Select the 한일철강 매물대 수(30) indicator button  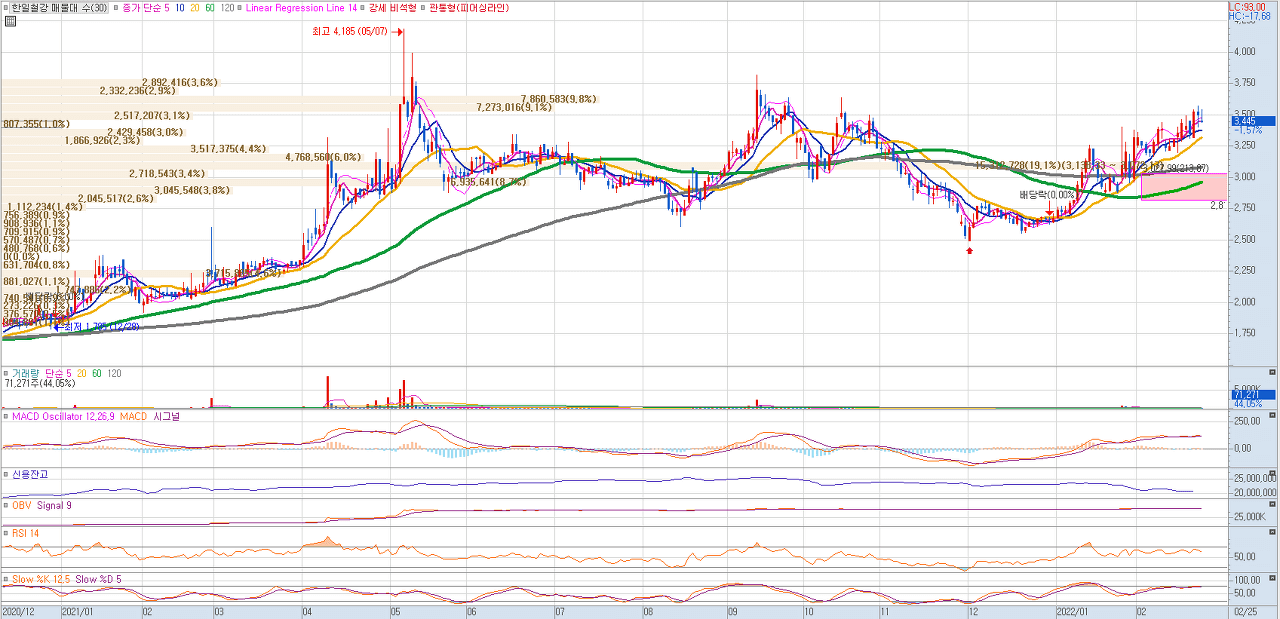point(60,7)
